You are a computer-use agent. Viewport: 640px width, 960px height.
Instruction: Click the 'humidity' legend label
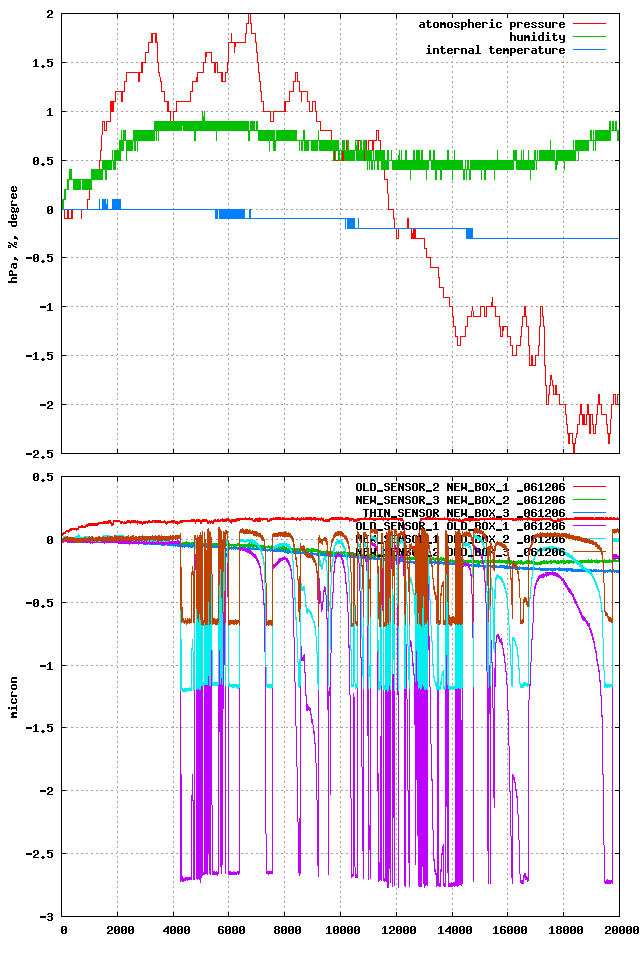click(536, 37)
